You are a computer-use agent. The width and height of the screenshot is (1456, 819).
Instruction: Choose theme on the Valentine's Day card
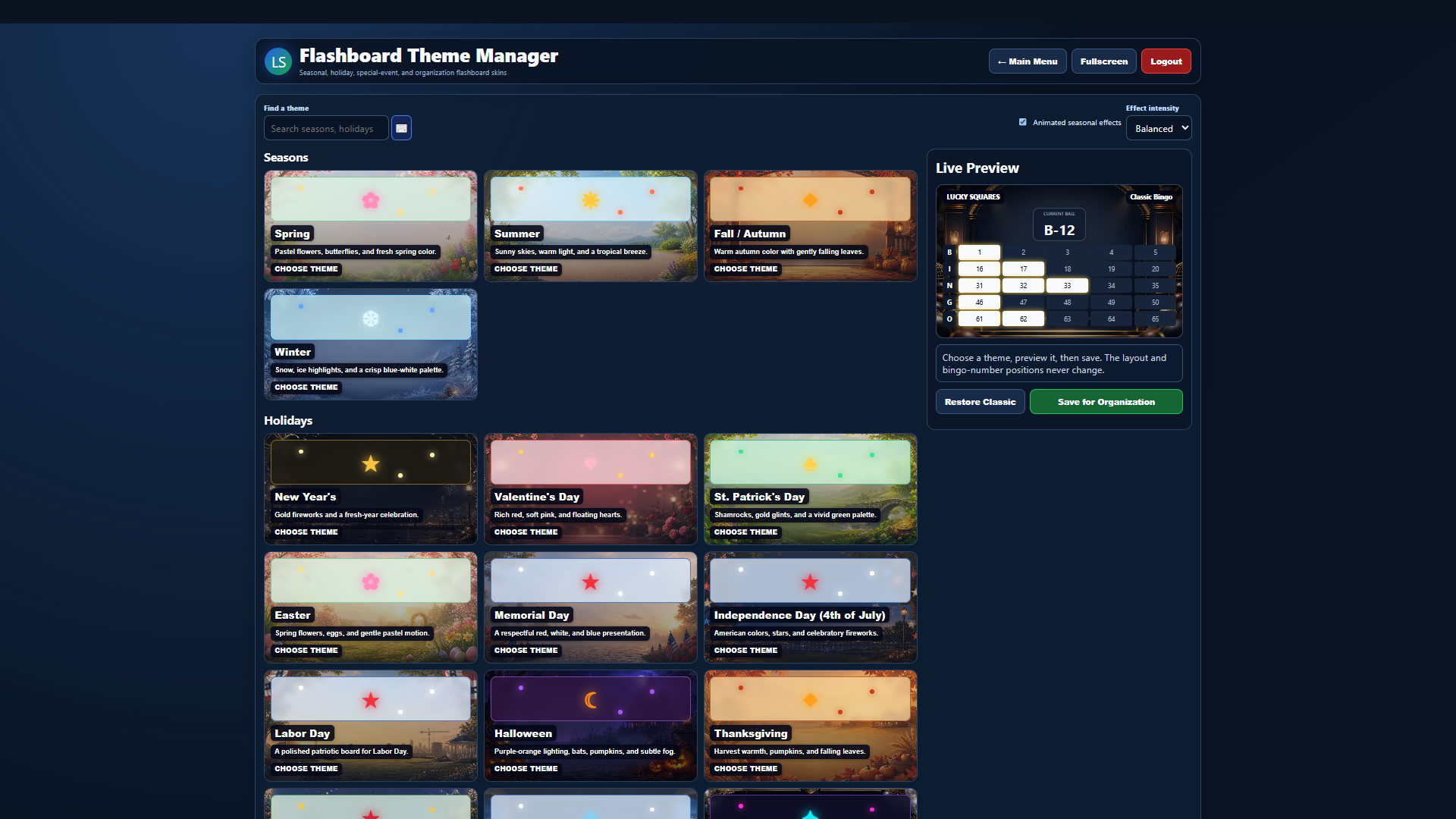526,532
